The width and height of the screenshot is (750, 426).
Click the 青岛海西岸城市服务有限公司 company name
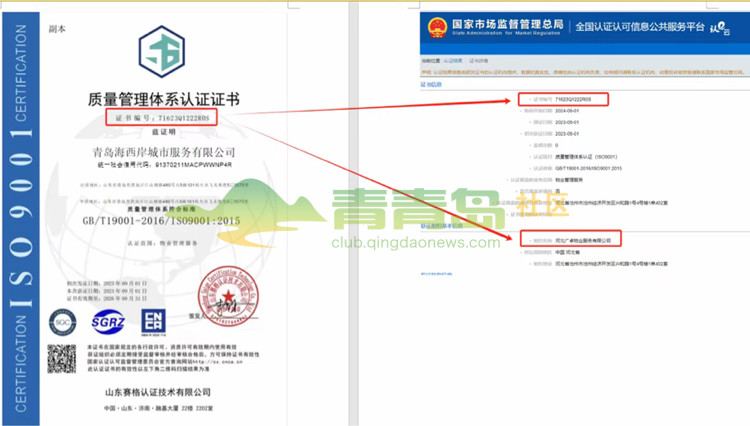(x=164, y=153)
